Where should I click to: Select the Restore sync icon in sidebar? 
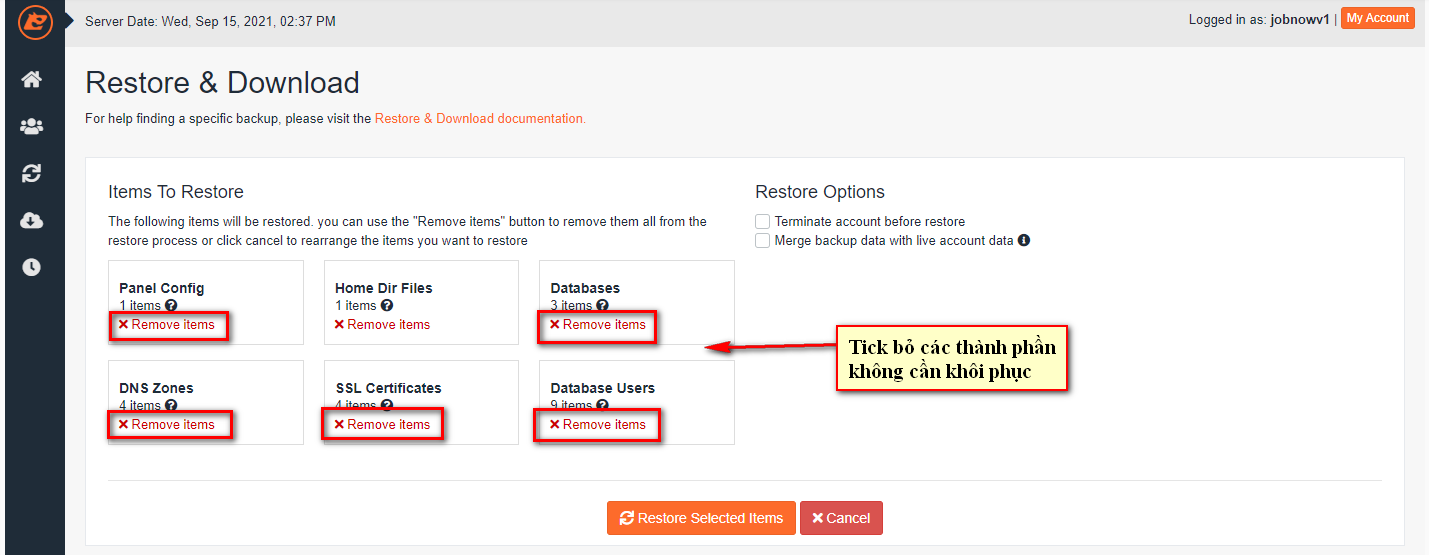click(x=32, y=173)
